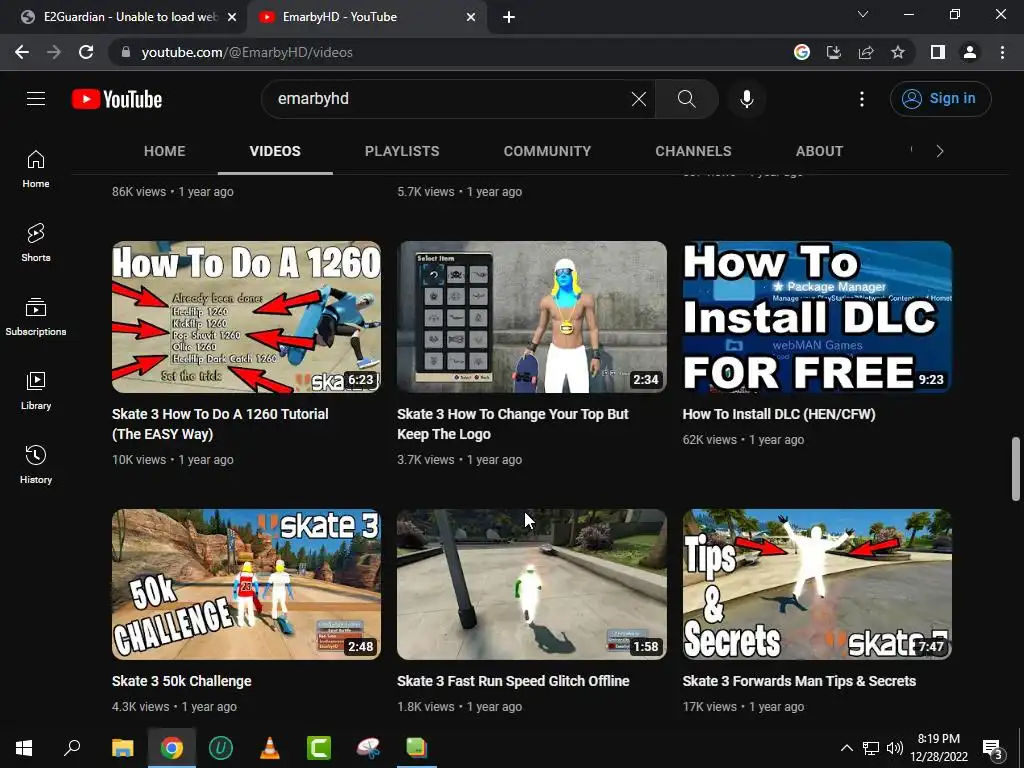Click the Sign in button
This screenshot has width=1024, height=768.
click(x=940, y=99)
